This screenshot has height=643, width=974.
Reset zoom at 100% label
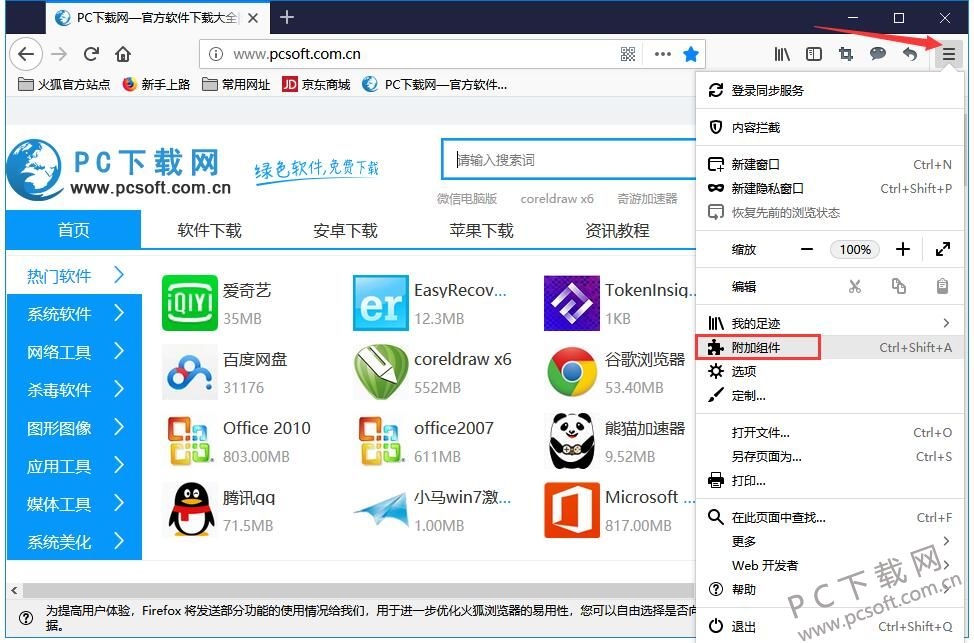click(855, 250)
